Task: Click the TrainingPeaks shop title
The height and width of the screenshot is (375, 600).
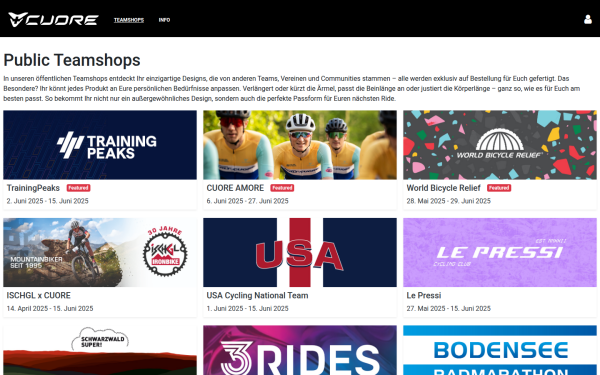Action: pyautogui.click(x=33, y=188)
